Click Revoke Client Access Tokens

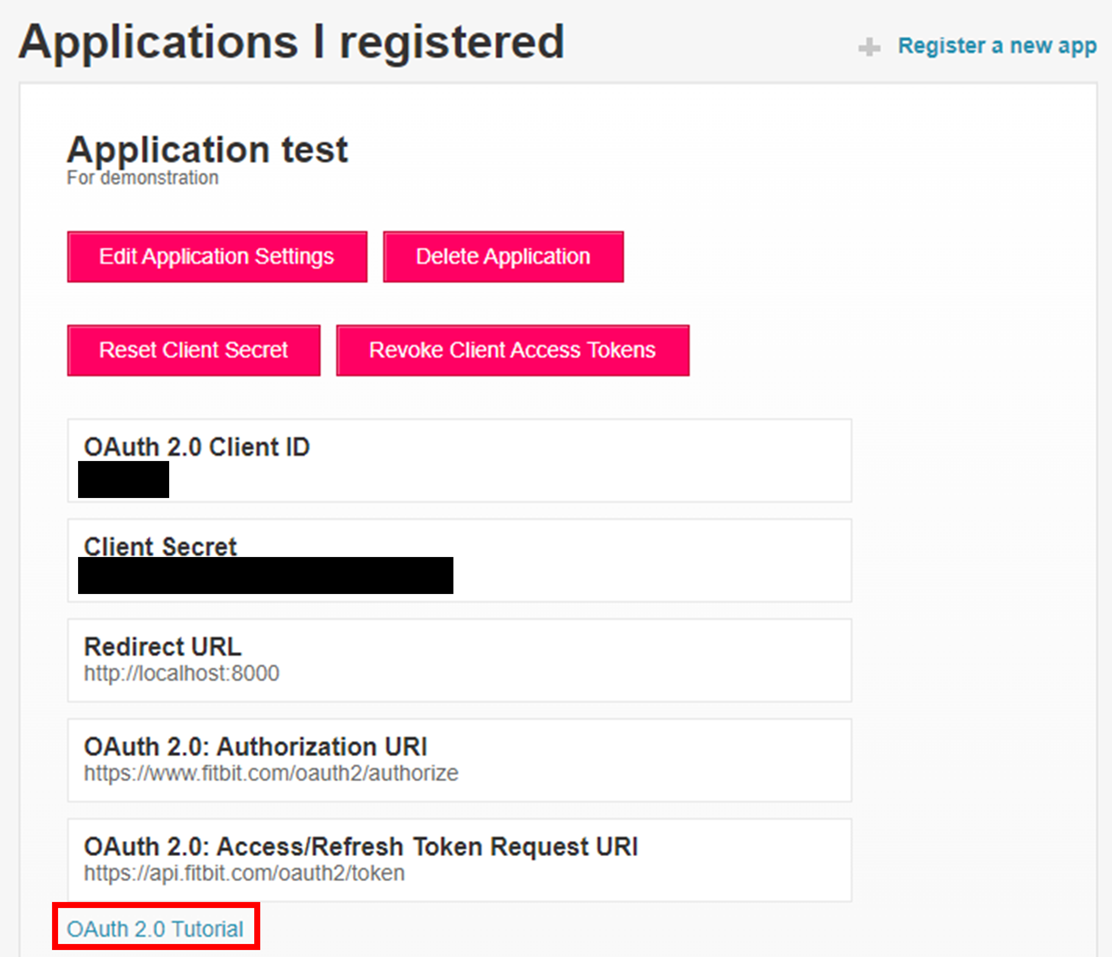[x=512, y=350]
